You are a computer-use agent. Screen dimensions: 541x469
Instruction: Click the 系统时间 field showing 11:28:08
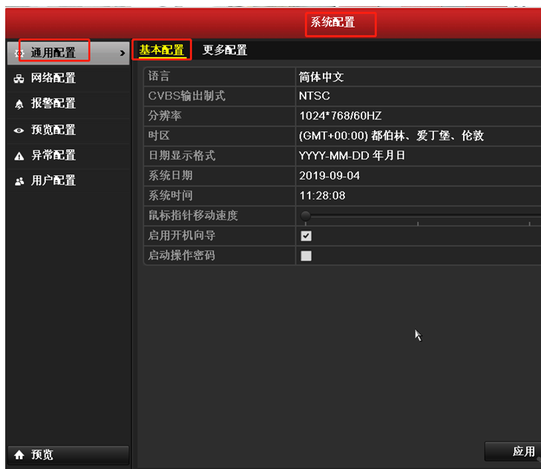tap(418, 196)
